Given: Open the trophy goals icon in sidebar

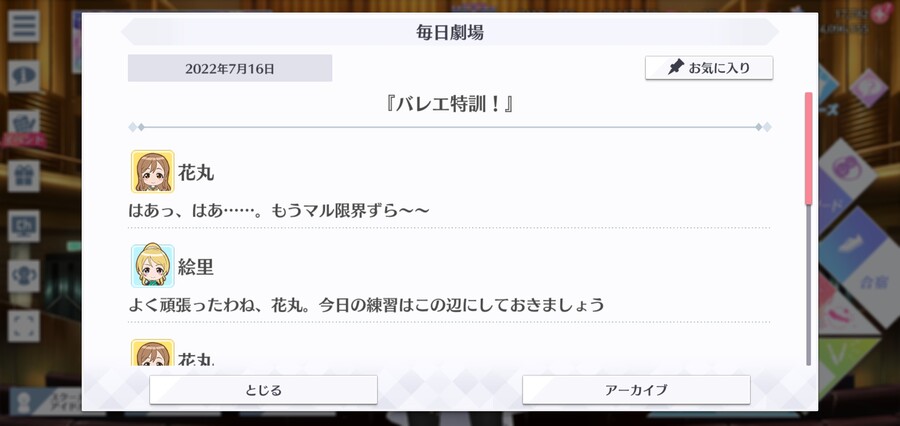Looking at the screenshot, I should [x=24, y=276].
